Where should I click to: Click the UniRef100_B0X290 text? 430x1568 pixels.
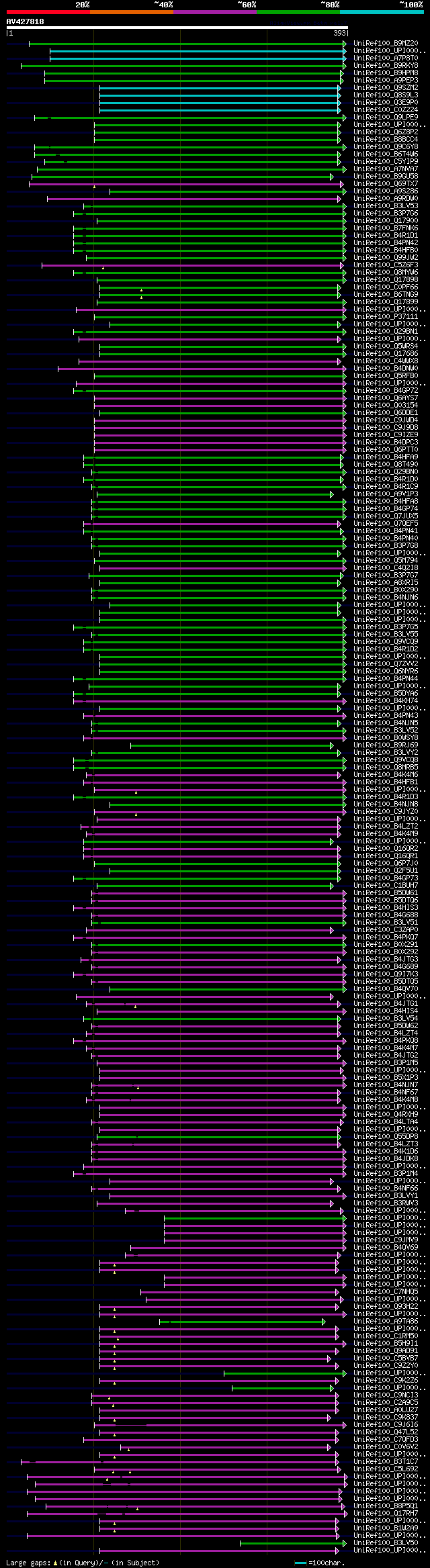(x=386, y=590)
